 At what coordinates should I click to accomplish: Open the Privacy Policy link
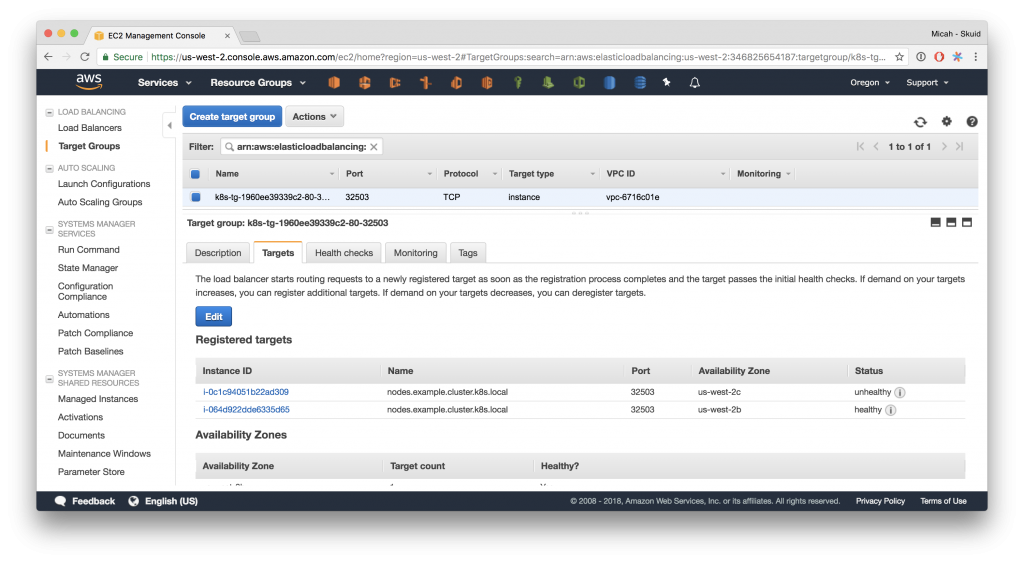click(880, 501)
